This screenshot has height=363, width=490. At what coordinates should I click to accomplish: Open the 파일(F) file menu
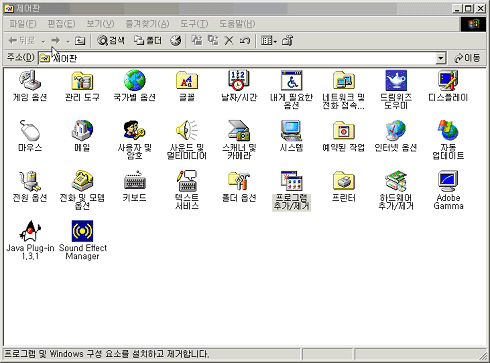coord(23,24)
